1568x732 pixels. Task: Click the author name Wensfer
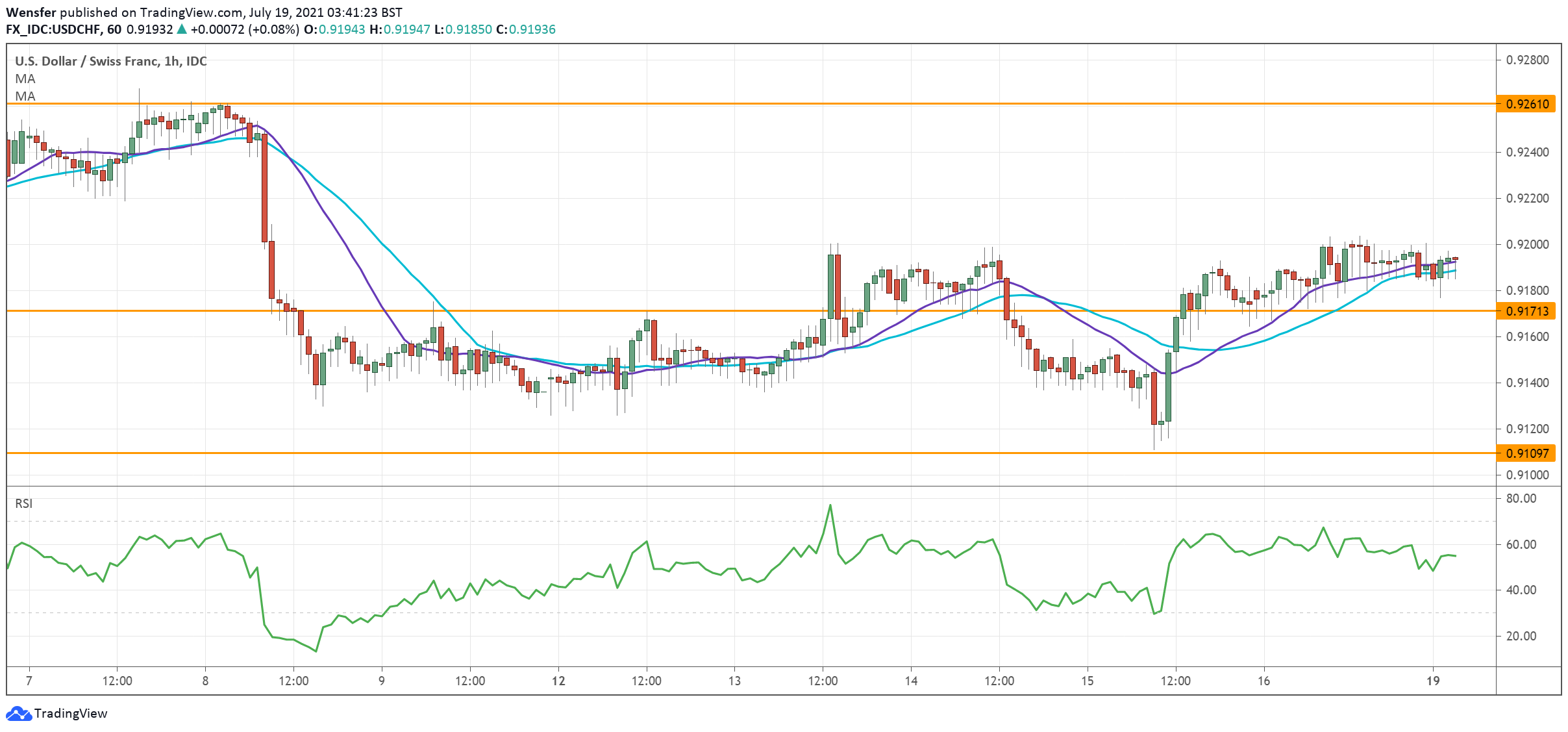[x=31, y=12]
